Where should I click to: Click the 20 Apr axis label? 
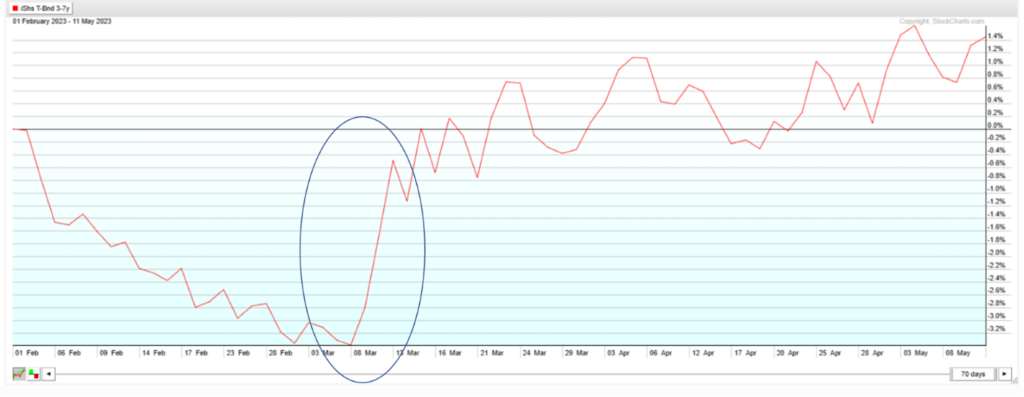[788, 353]
